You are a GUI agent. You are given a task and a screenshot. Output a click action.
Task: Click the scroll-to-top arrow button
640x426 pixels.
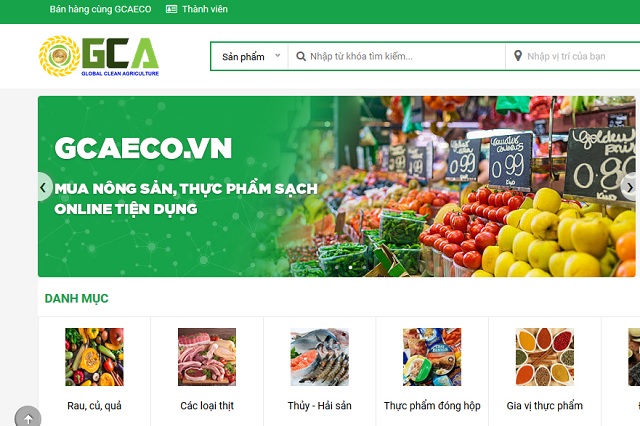(28, 417)
